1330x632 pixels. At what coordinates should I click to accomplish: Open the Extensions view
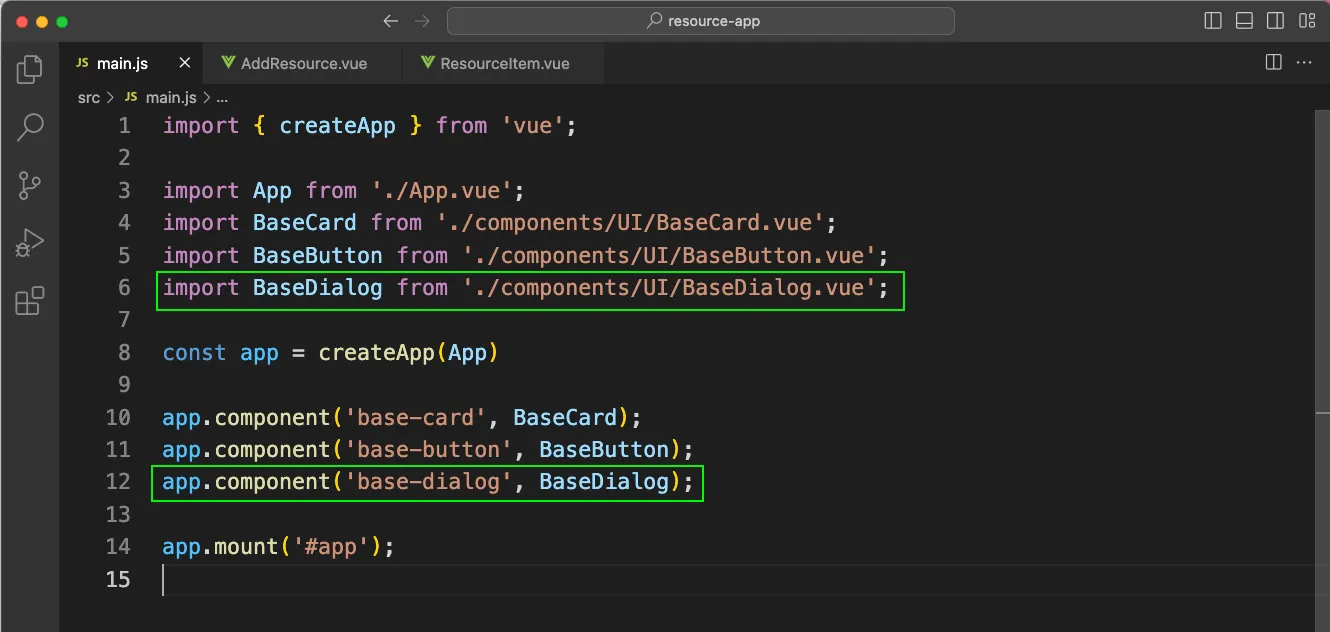click(30, 301)
